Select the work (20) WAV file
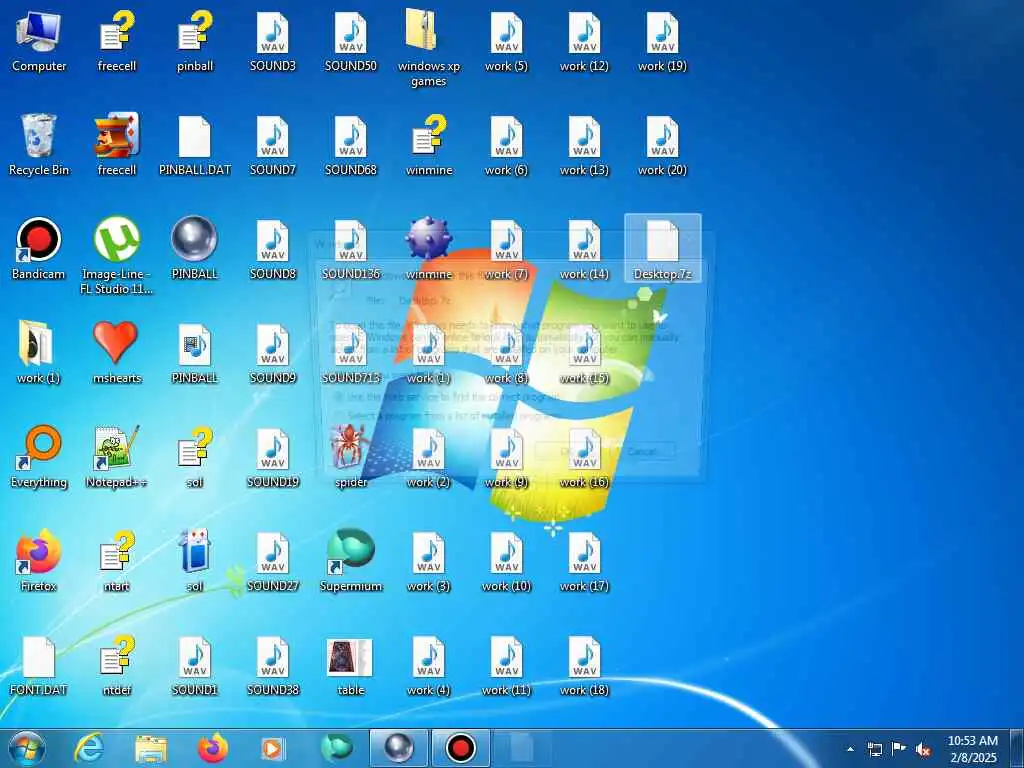This screenshot has height=768, width=1024. [x=663, y=145]
